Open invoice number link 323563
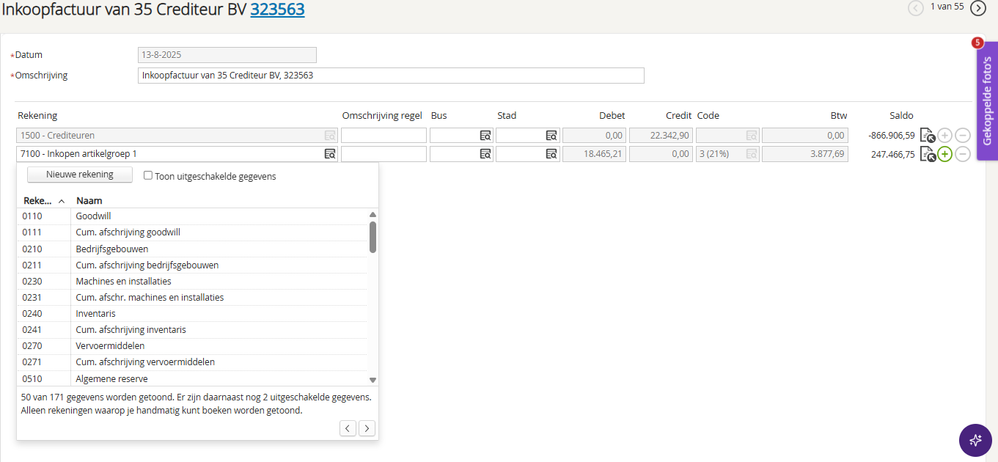This screenshot has width=998, height=462. 278,10
